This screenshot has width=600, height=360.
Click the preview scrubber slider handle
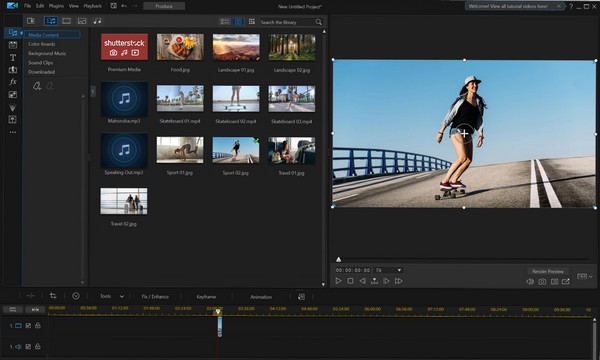click(x=338, y=259)
